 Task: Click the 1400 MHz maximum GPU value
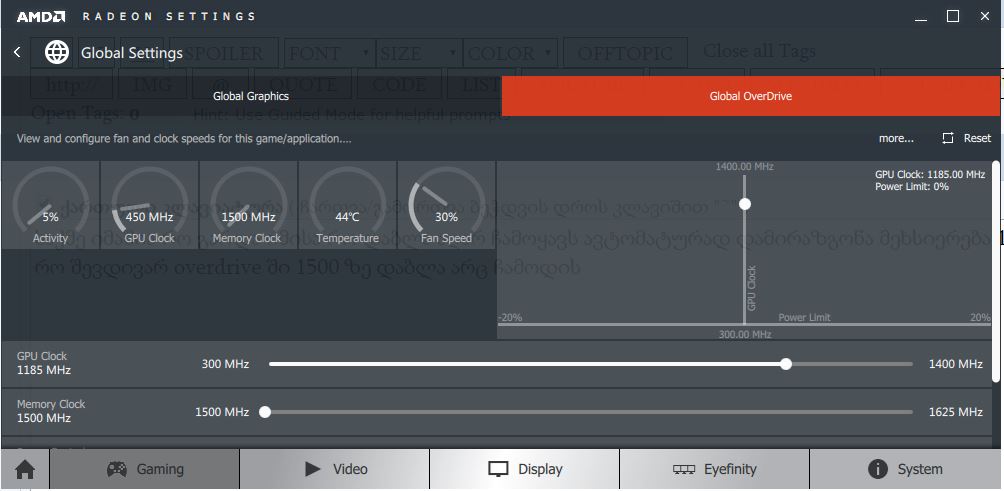pyautogui.click(x=955, y=364)
